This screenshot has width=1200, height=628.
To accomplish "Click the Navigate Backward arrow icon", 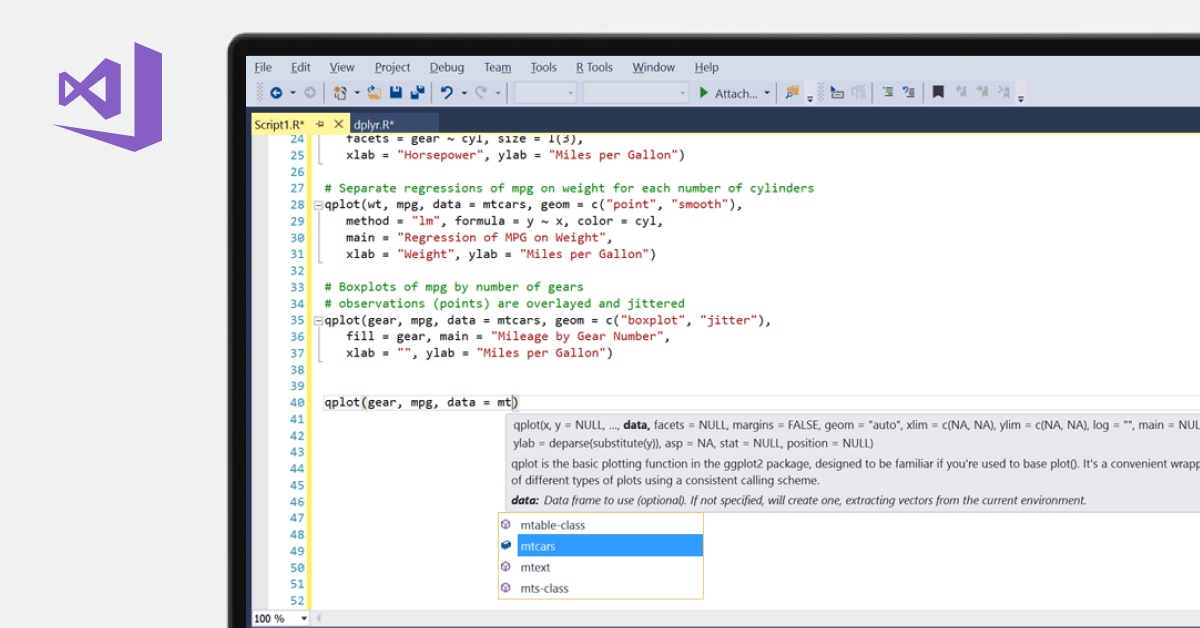I will pos(276,93).
